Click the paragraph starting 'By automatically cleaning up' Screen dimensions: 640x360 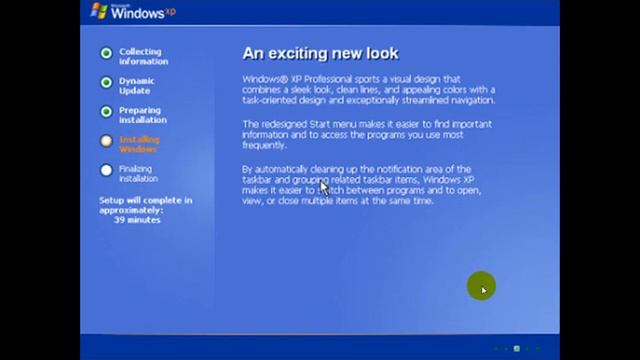pos(362,185)
